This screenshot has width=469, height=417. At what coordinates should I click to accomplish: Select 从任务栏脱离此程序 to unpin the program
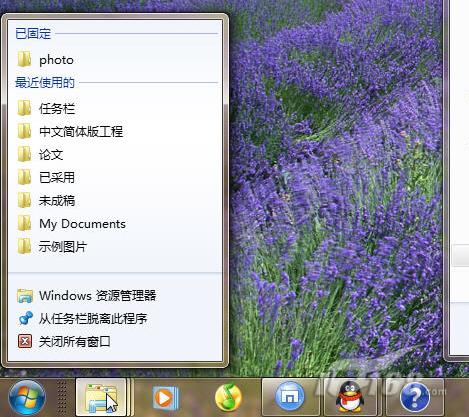point(115,319)
